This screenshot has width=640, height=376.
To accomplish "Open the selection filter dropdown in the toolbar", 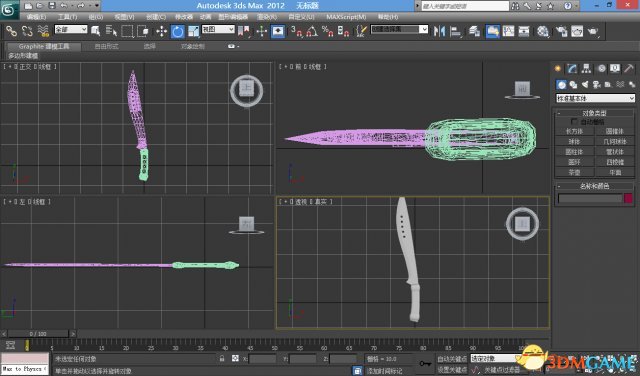I will [71, 29].
